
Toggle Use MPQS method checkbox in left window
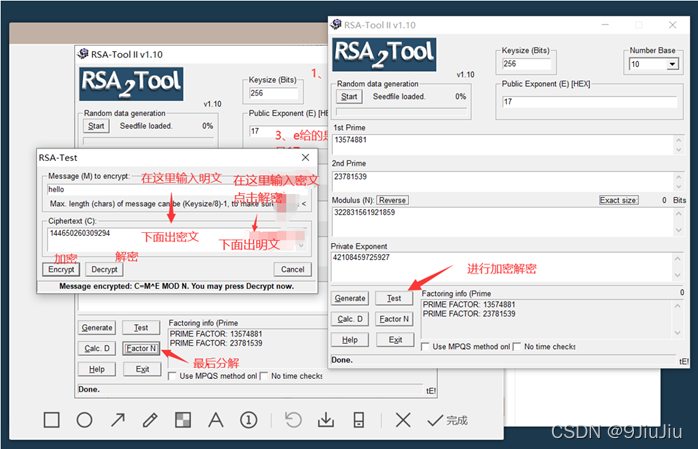pyautogui.click(x=172, y=376)
